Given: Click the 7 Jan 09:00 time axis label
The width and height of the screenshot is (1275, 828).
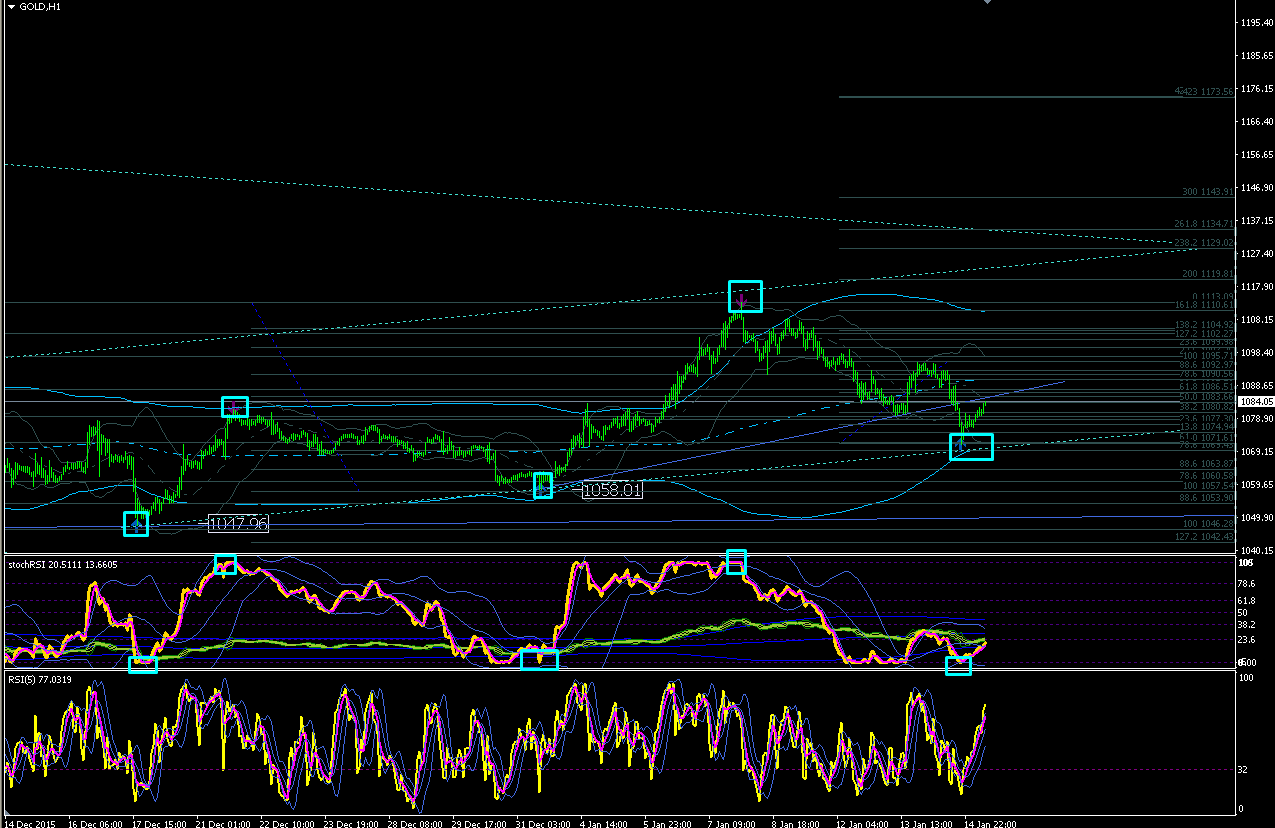Looking at the screenshot, I should (x=732, y=823).
